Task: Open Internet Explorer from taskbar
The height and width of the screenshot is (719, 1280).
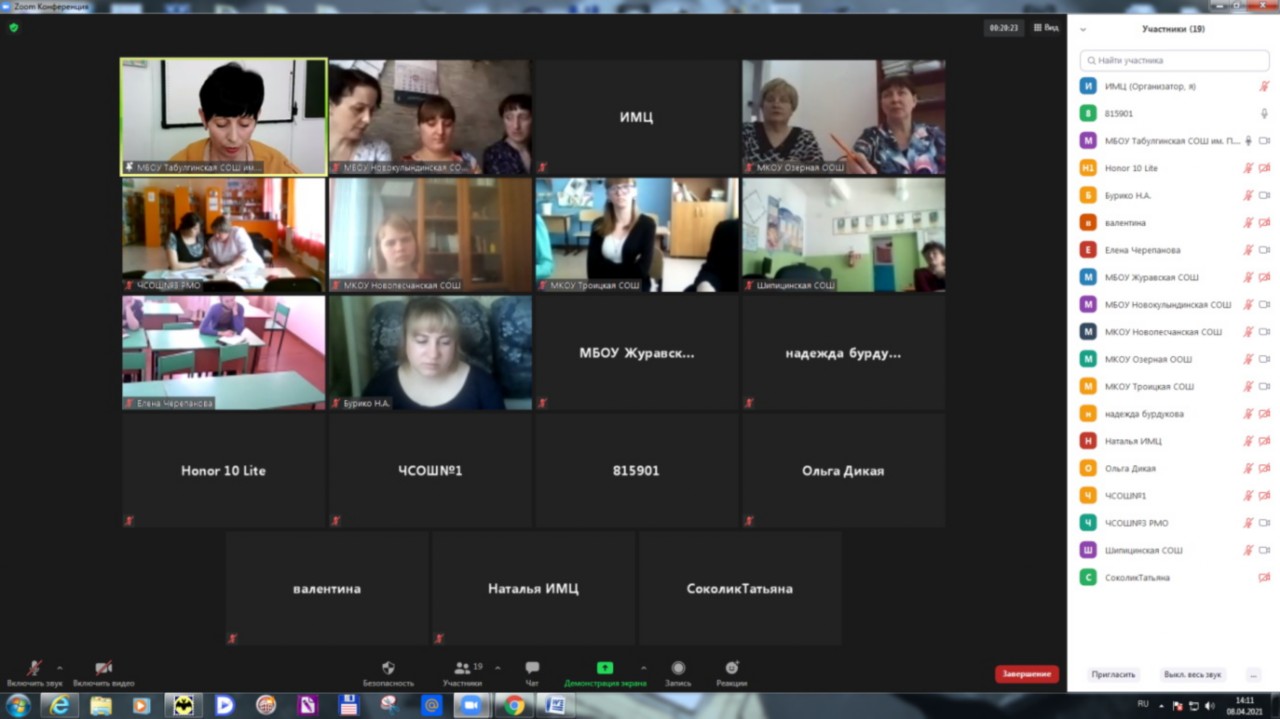Action: pos(60,706)
